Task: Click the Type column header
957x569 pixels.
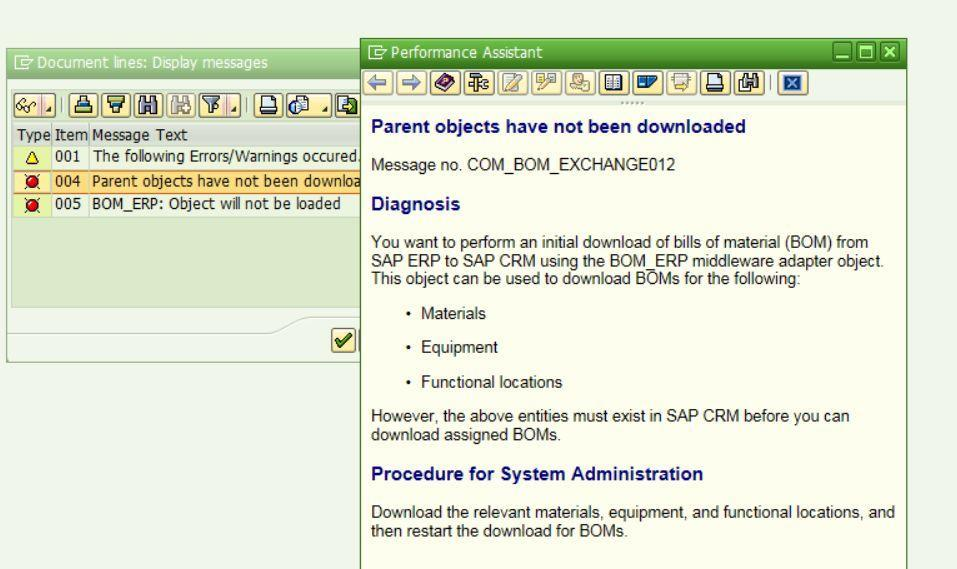Action: pos(33,135)
